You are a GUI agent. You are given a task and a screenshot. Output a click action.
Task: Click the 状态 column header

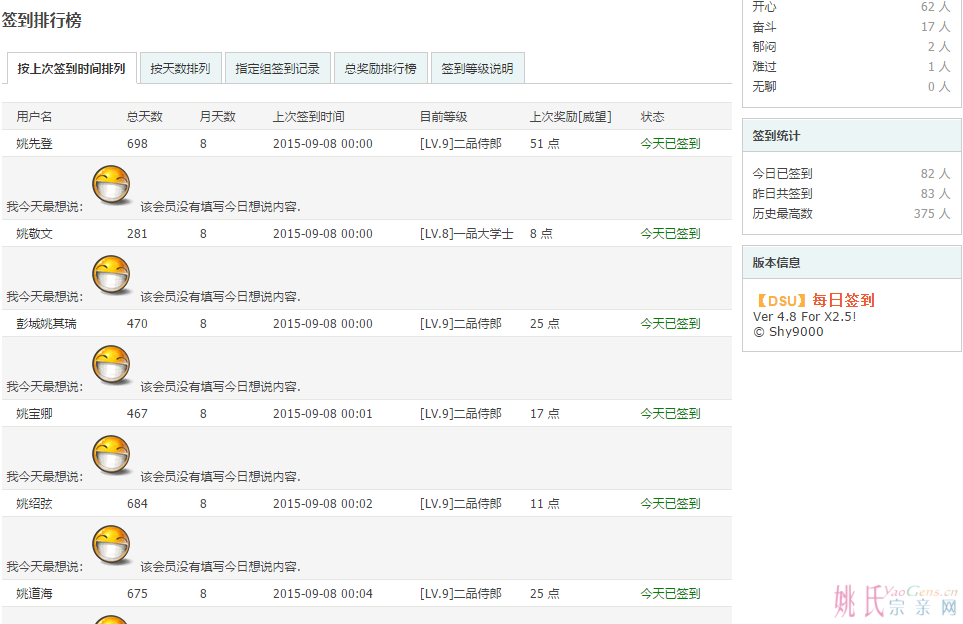(x=652, y=117)
